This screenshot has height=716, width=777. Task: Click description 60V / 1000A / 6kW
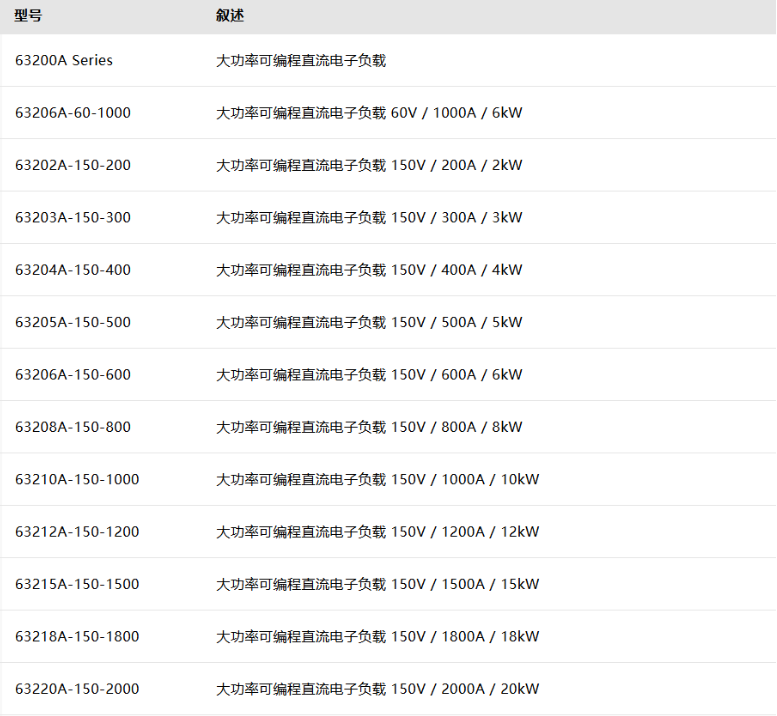pos(369,113)
